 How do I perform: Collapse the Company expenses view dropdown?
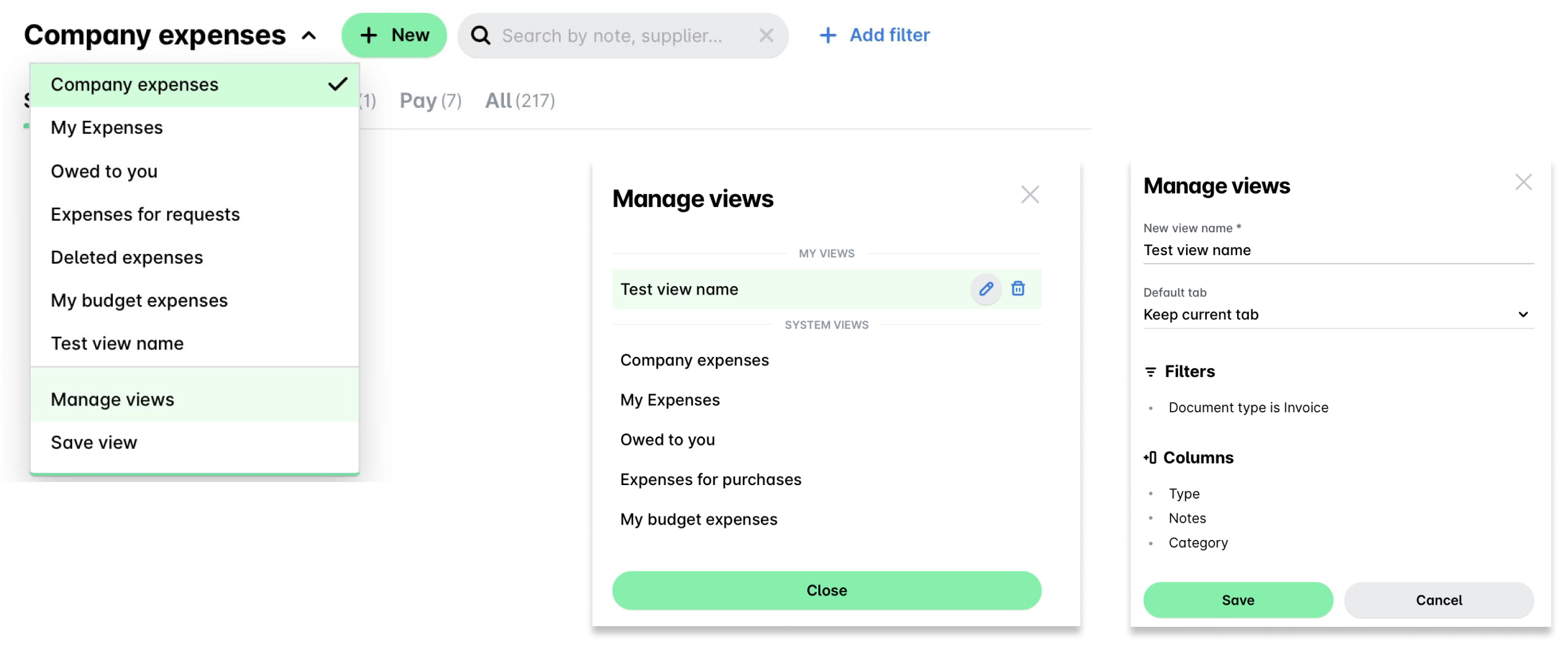click(x=307, y=35)
